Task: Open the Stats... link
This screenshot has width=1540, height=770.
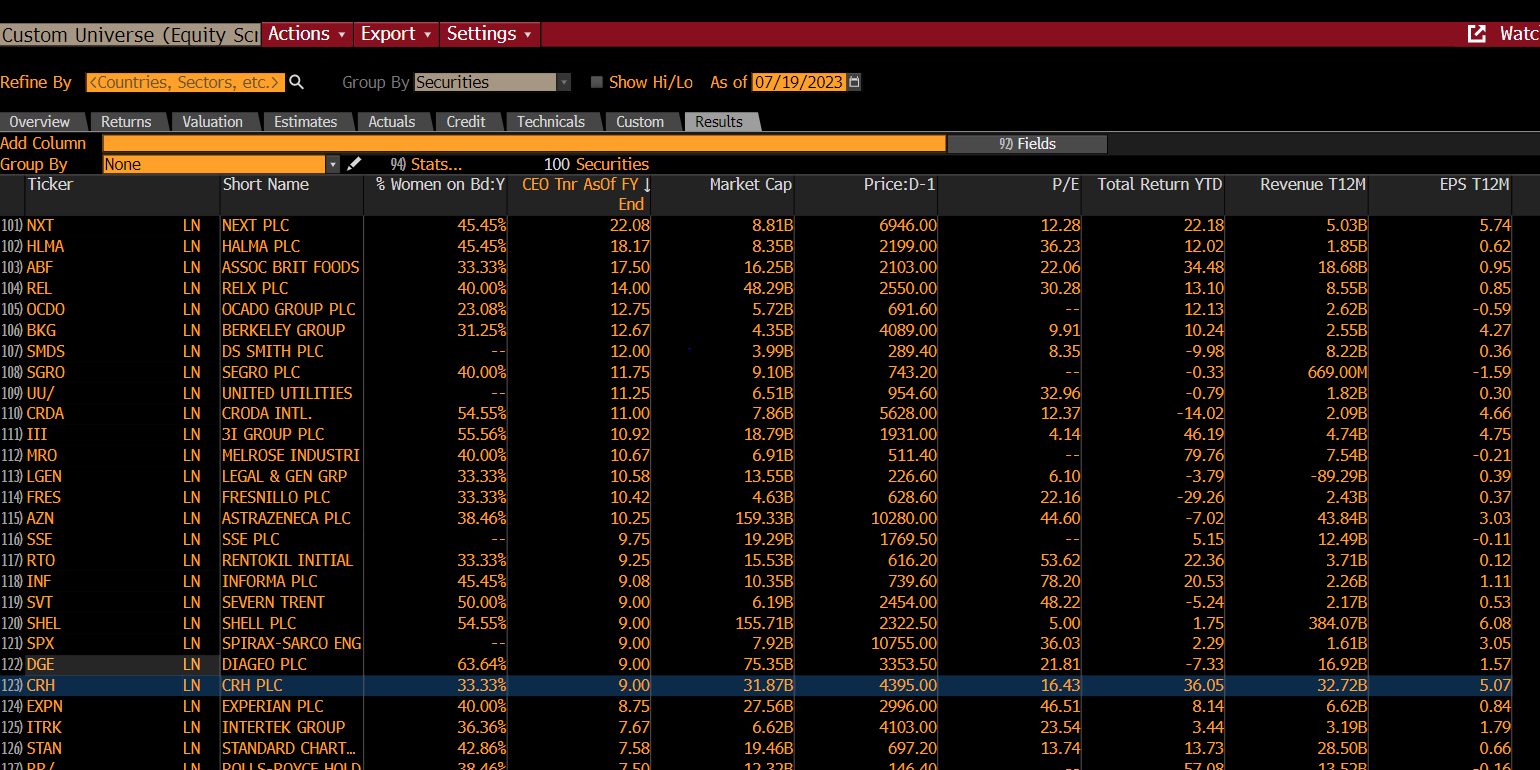Action: [427, 164]
